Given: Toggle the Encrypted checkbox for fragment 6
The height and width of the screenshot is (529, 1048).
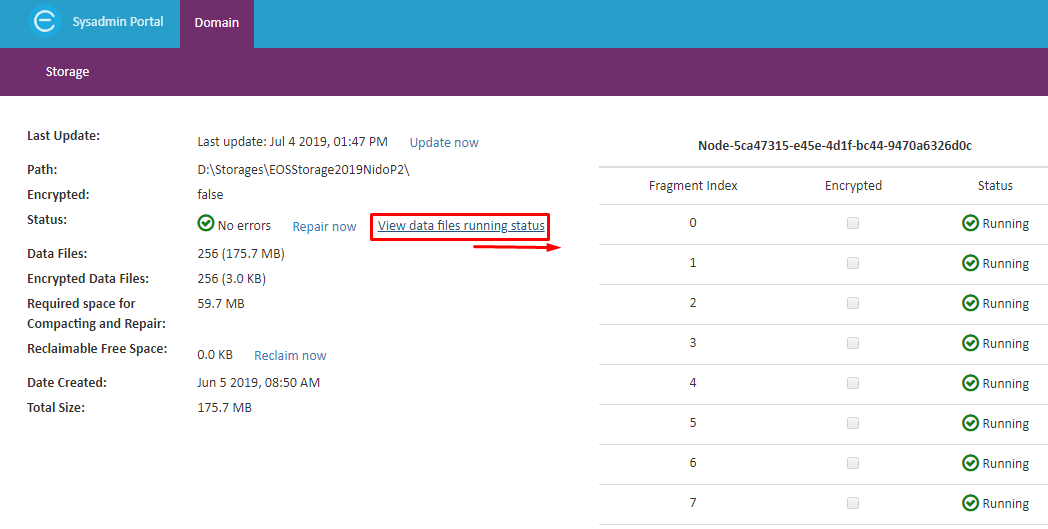Looking at the screenshot, I should (x=853, y=463).
